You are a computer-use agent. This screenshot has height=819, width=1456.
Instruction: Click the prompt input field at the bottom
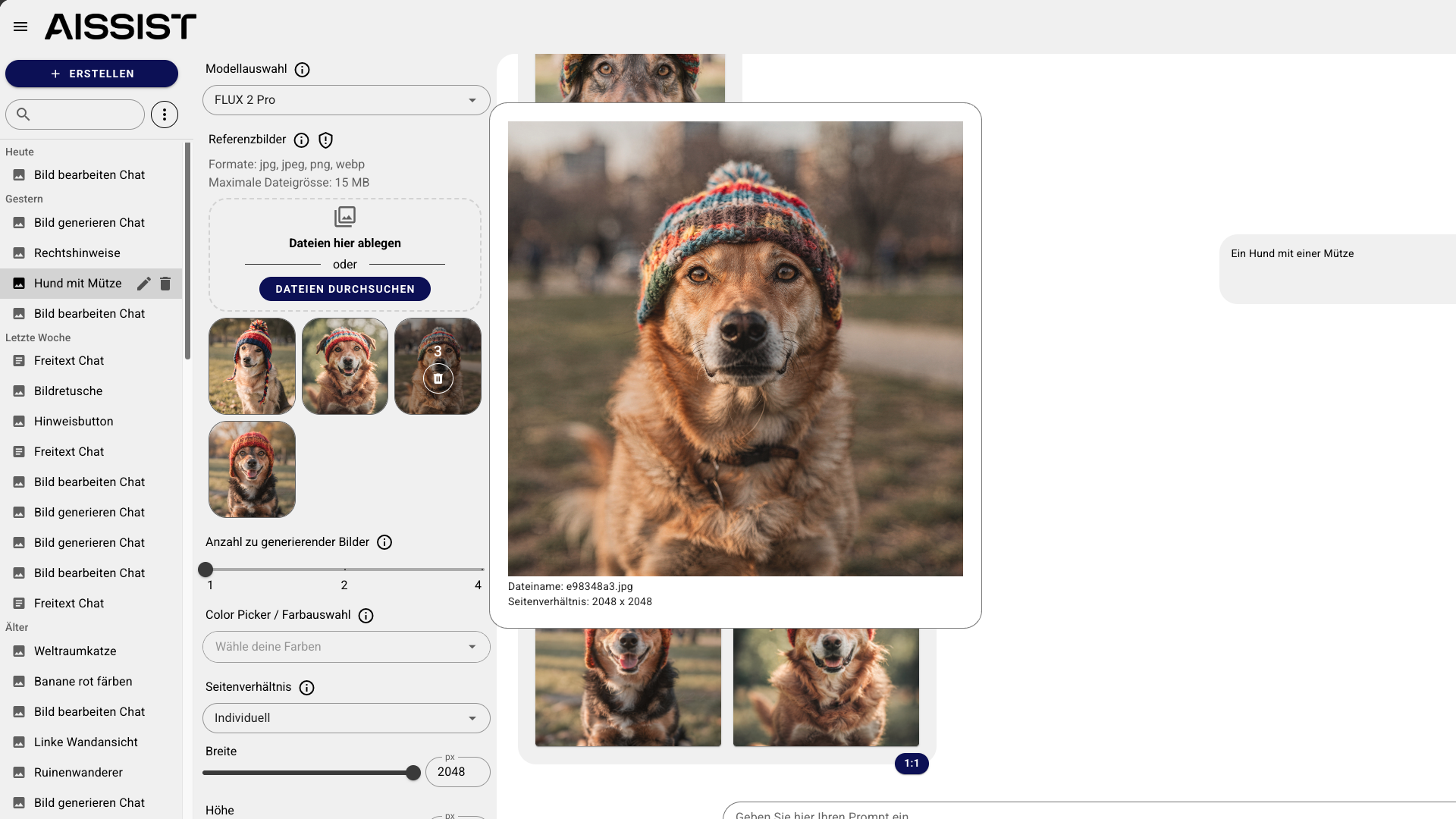[1089, 811]
